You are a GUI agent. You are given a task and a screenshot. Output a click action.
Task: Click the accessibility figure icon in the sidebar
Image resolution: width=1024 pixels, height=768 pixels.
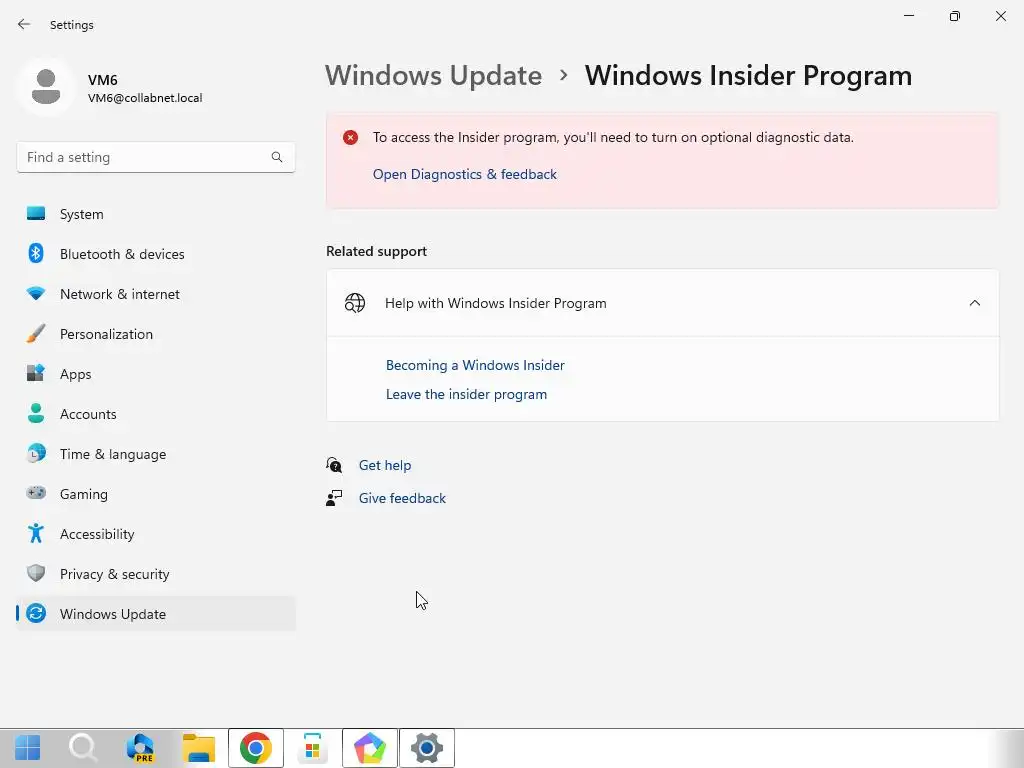(x=36, y=534)
